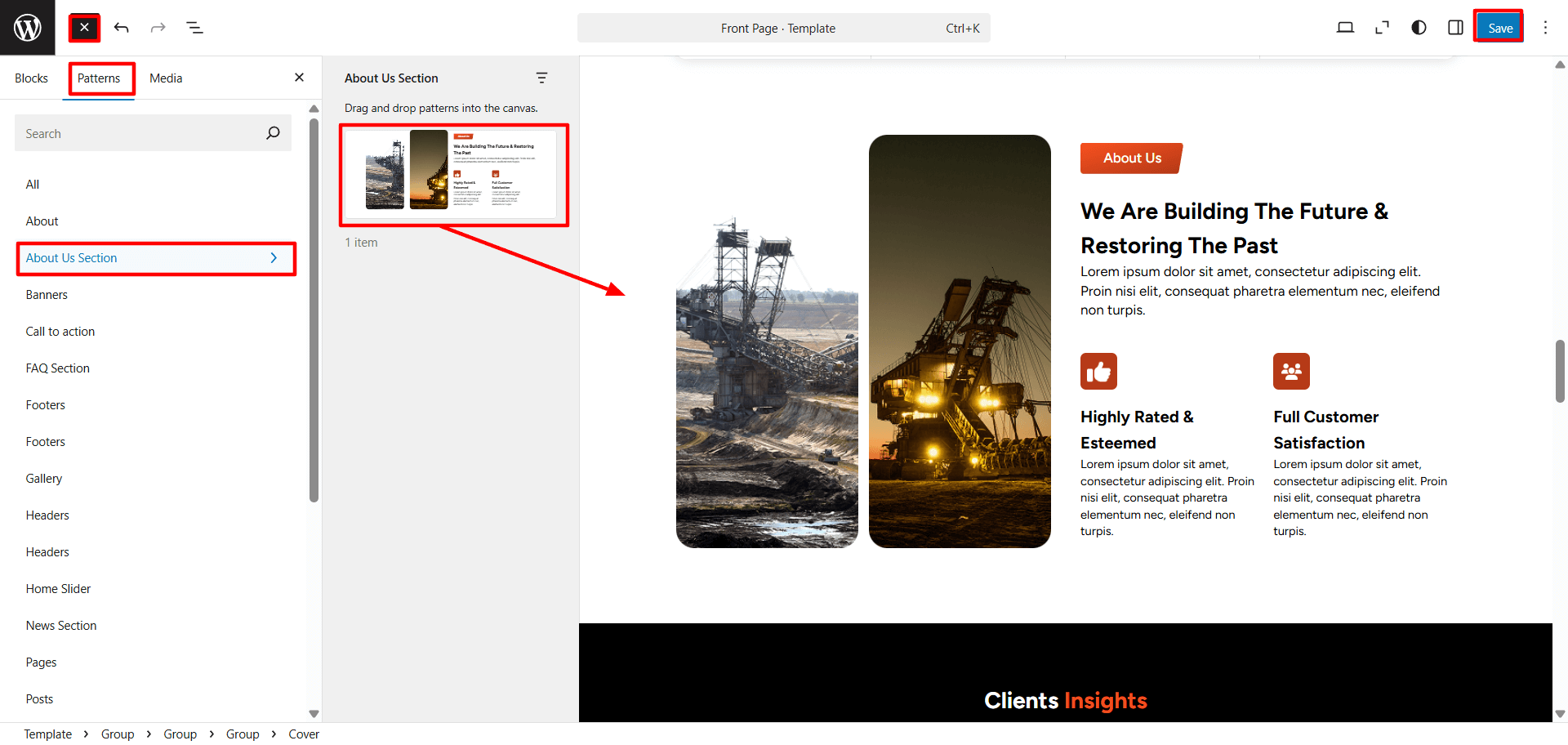Open the Document Overview list icon

(194, 28)
